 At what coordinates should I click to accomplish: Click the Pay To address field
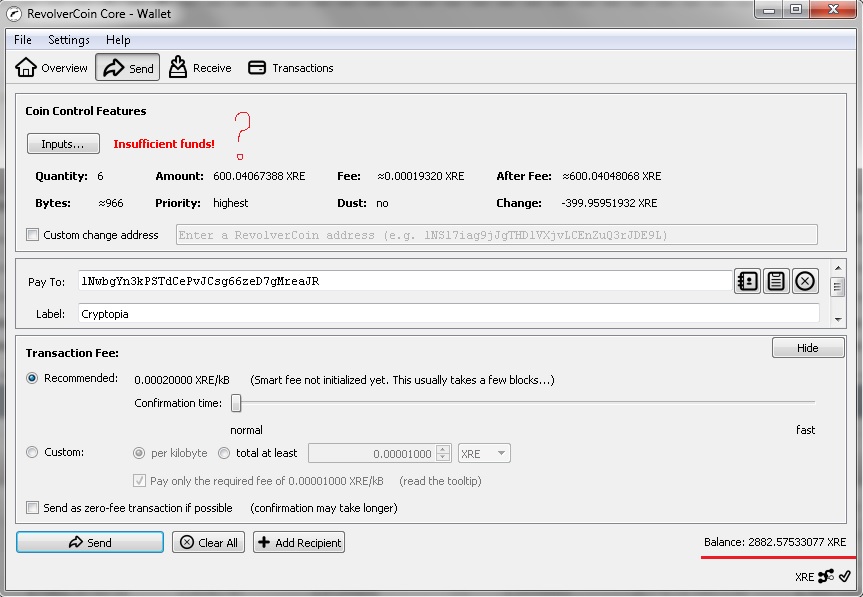click(x=405, y=281)
